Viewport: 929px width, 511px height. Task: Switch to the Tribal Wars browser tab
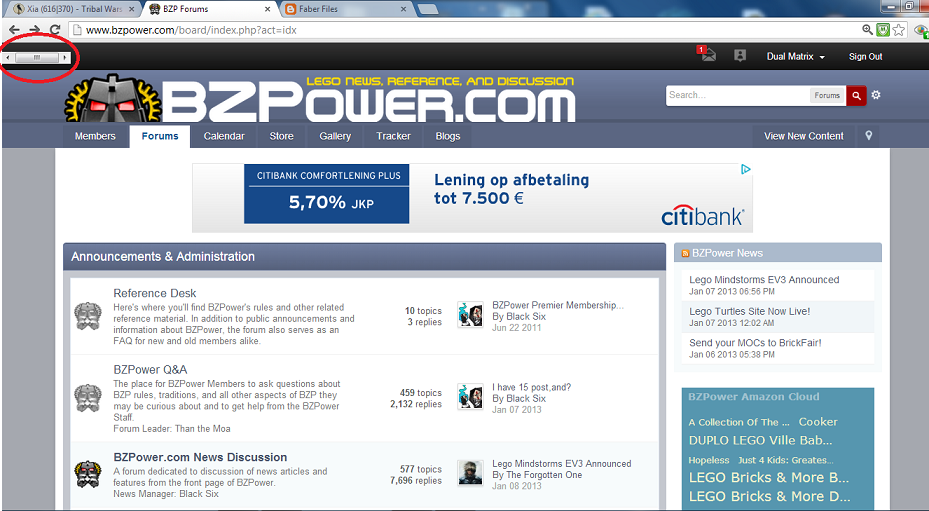tap(73, 9)
